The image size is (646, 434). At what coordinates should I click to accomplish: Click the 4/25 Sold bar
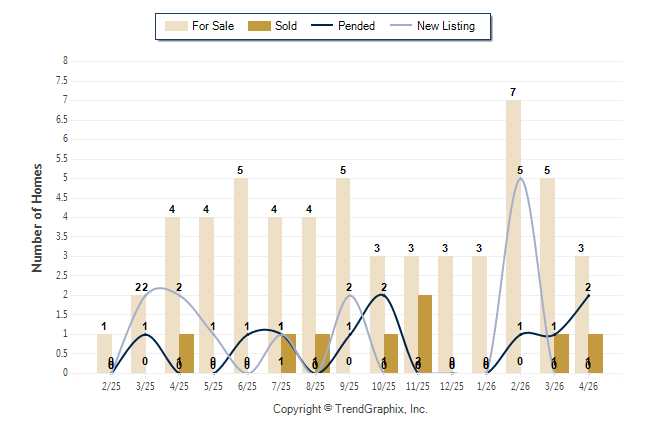(187, 354)
